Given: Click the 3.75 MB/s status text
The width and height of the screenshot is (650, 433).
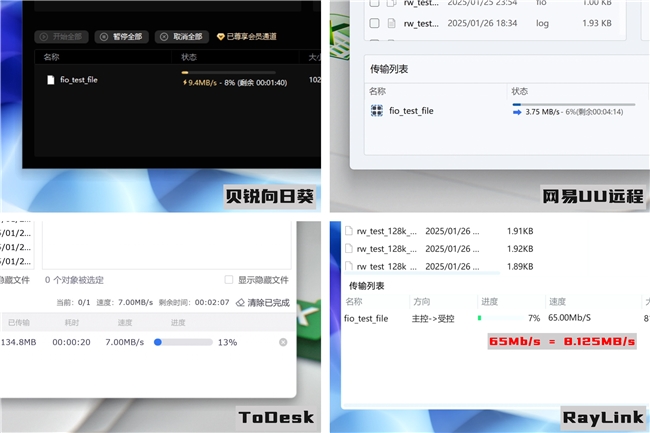Looking at the screenshot, I should 574,112.
